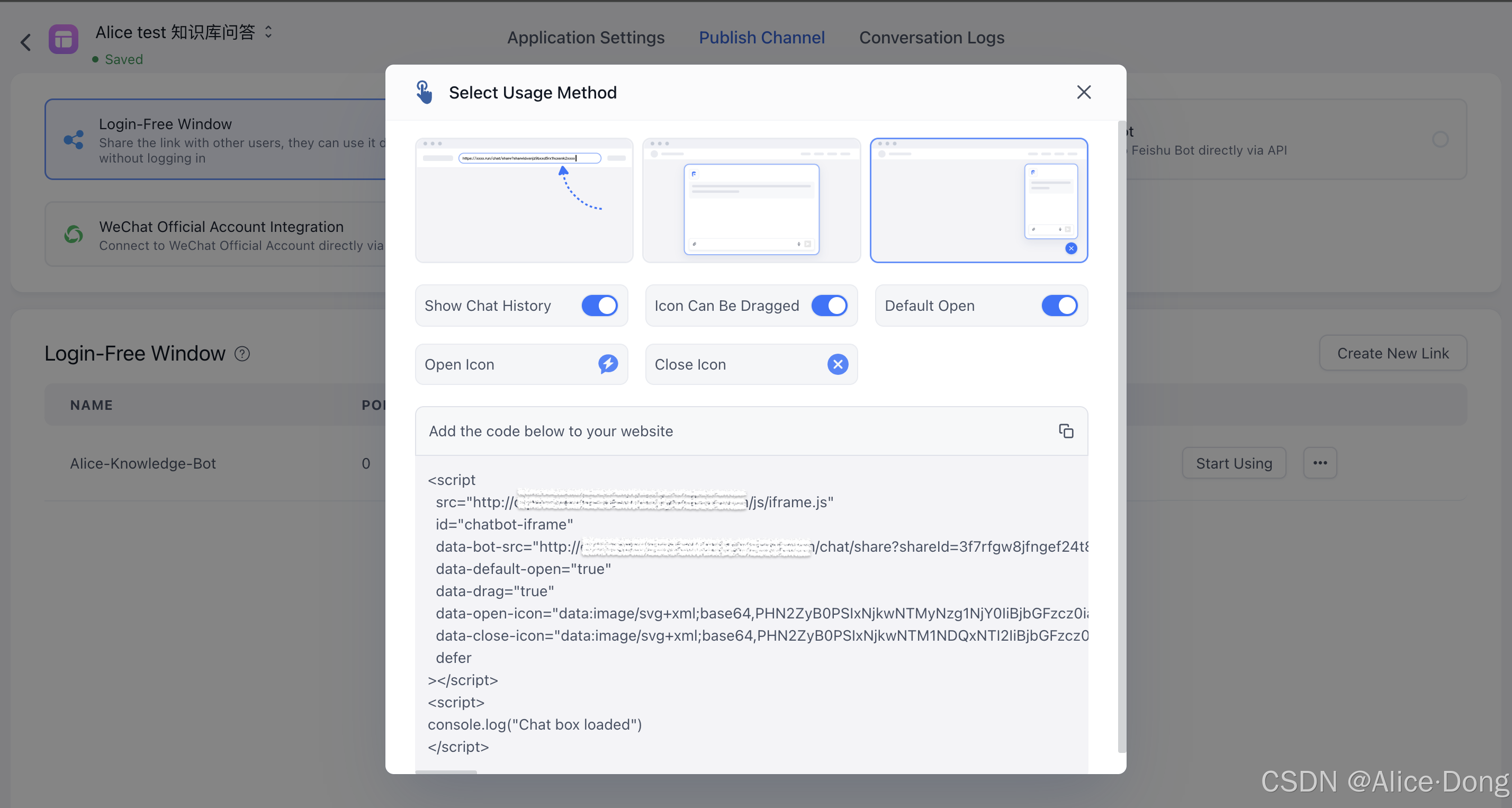This screenshot has width=1512, height=808.
Task: Copy the embed code with copy icon
Action: pos(1066,431)
